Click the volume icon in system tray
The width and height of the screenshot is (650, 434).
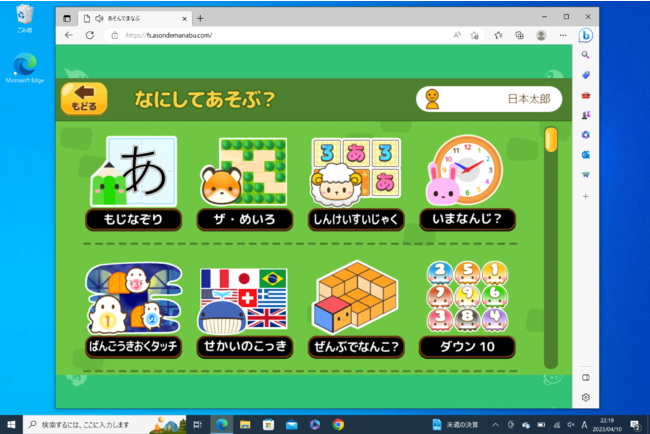coord(571,425)
